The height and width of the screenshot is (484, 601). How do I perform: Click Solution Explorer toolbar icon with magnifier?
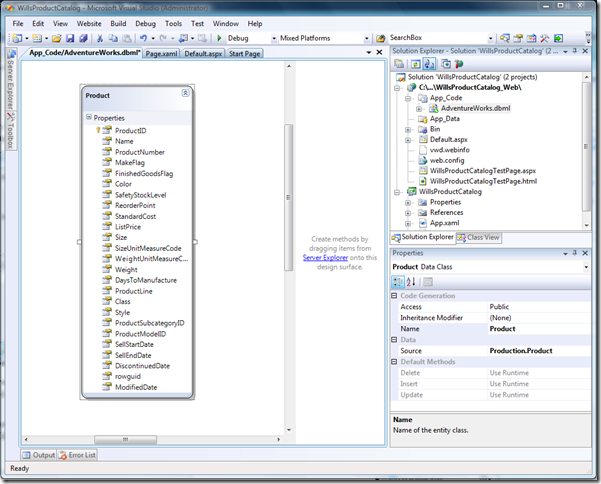click(505, 38)
